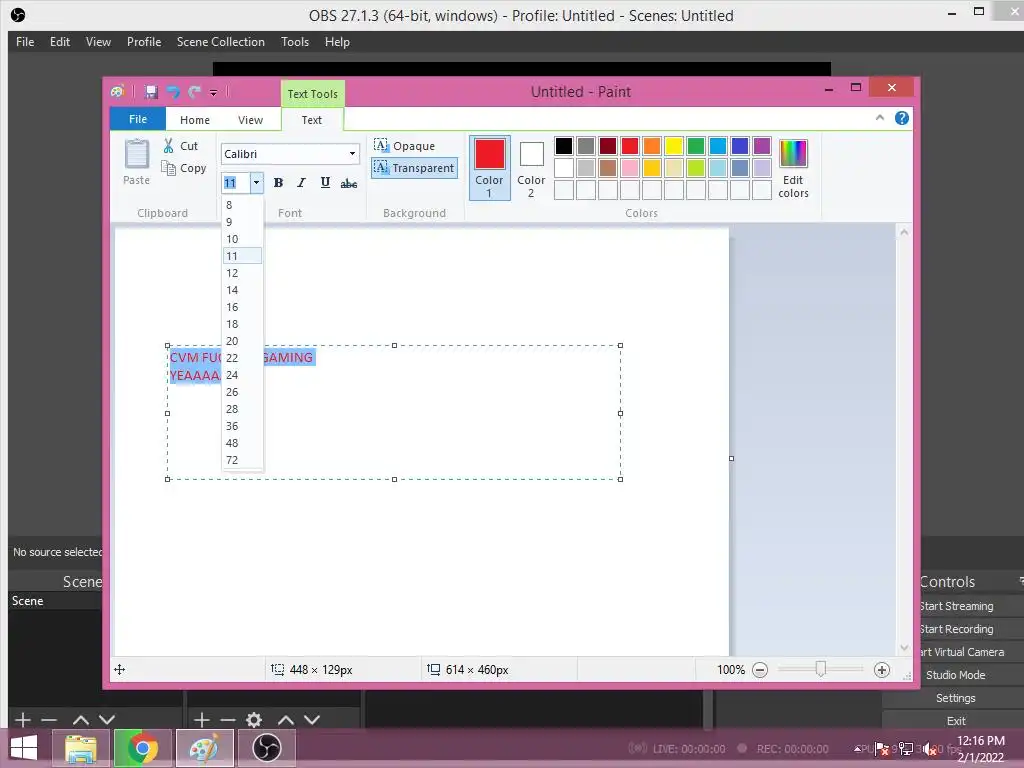Choose font size 72 from list
Viewport: 1024px width, 768px height.
coord(242,460)
